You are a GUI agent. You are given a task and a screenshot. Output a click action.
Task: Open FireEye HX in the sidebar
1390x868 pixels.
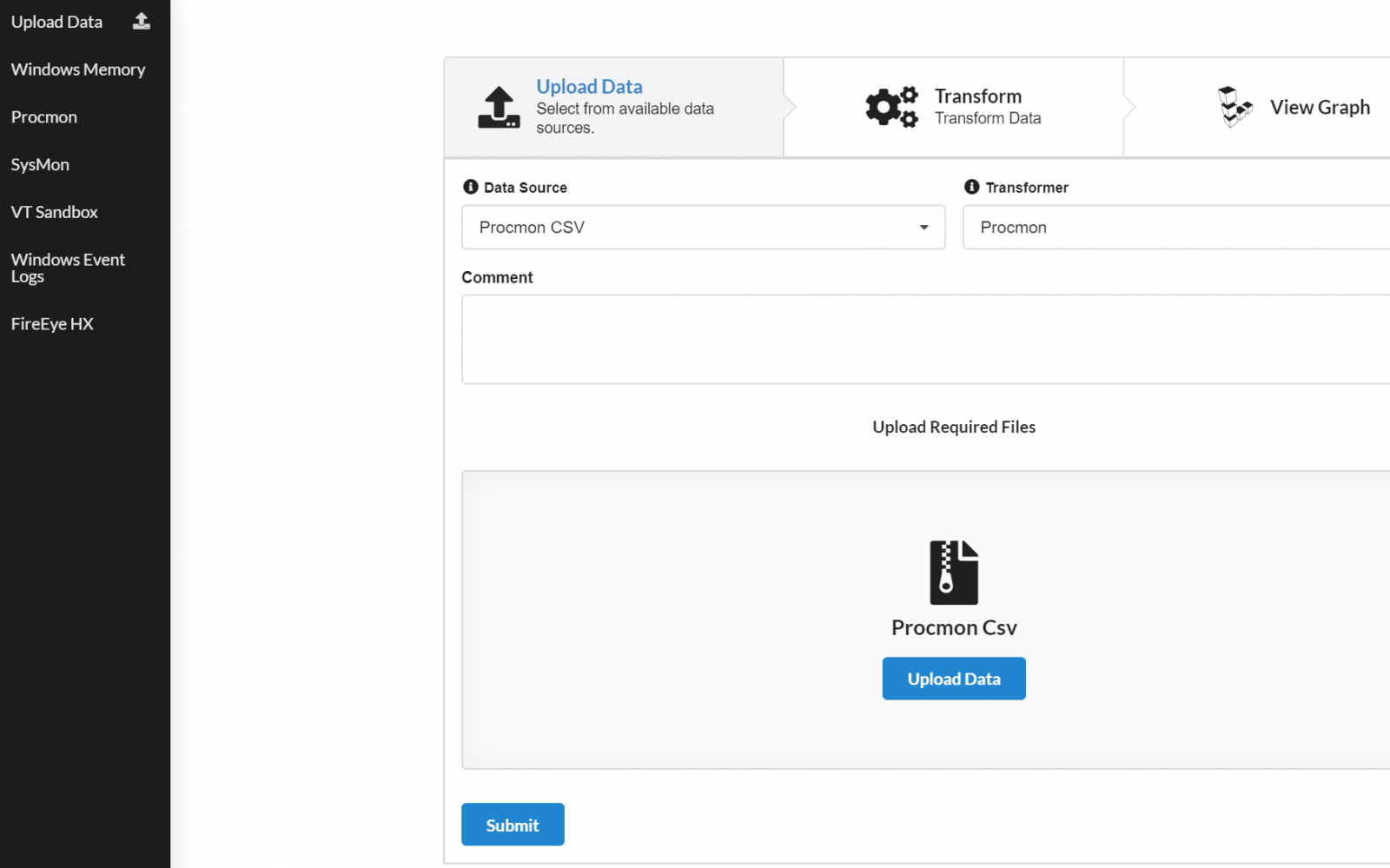(x=52, y=324)
